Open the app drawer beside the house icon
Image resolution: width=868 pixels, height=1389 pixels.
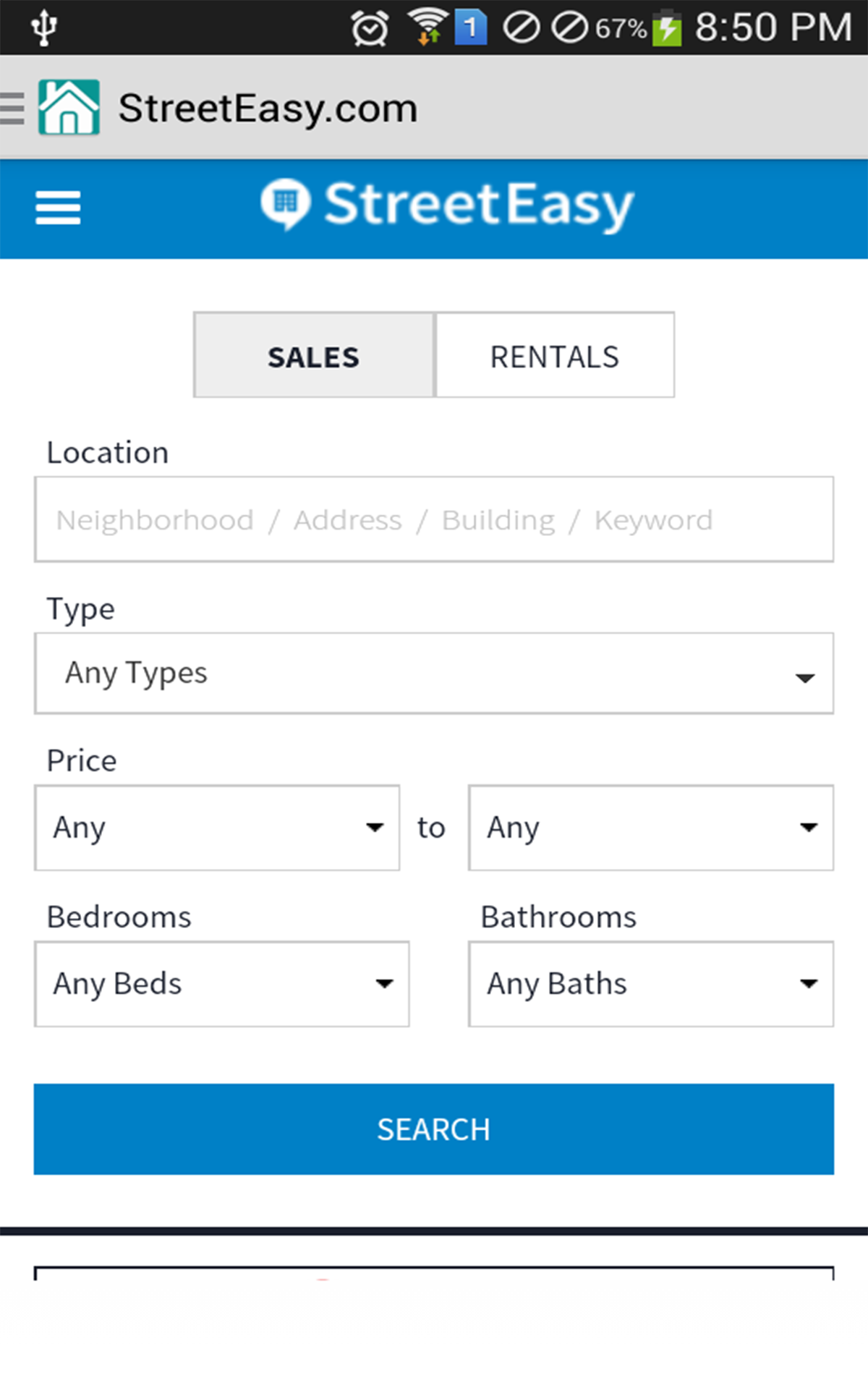click(x=12, y=109)
